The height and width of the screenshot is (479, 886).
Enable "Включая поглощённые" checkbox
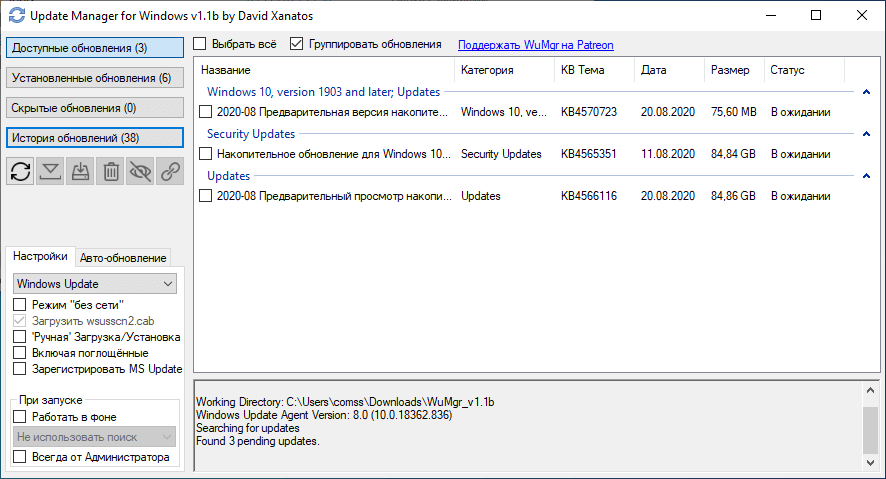20,352
